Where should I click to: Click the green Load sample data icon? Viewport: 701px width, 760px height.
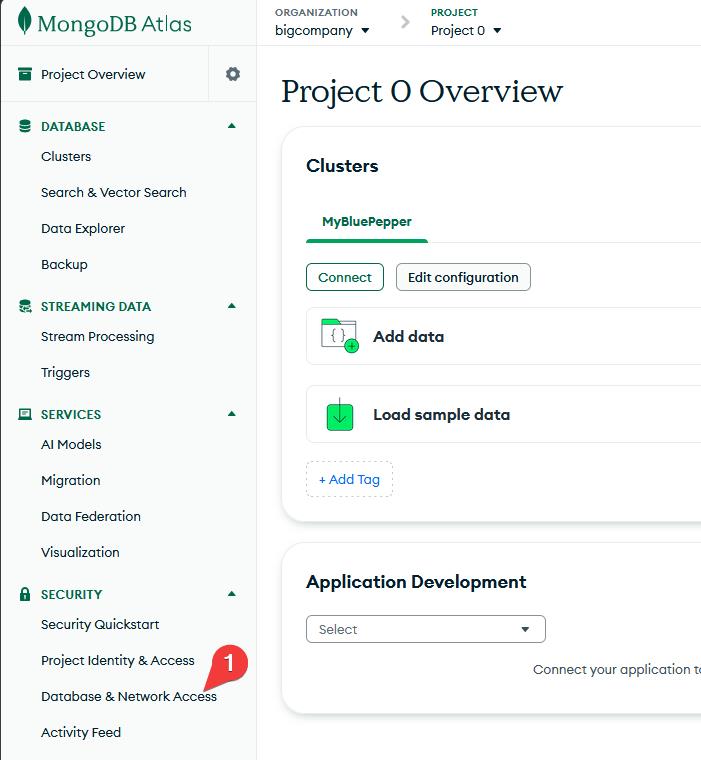[x=340, y=415]
